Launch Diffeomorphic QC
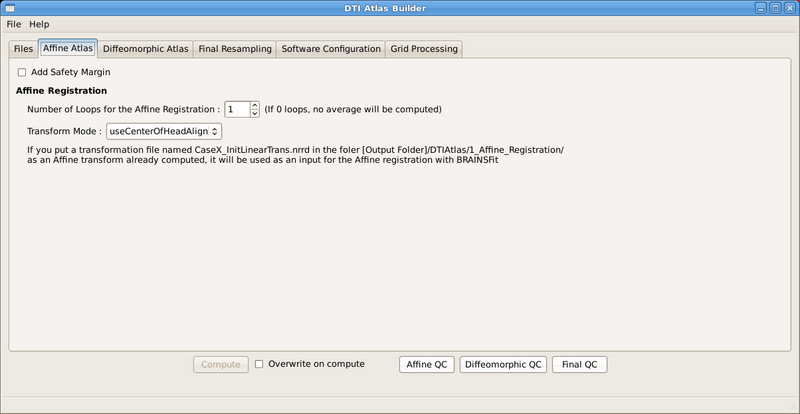This screenshot has width=800, height=414. (503, 364)
